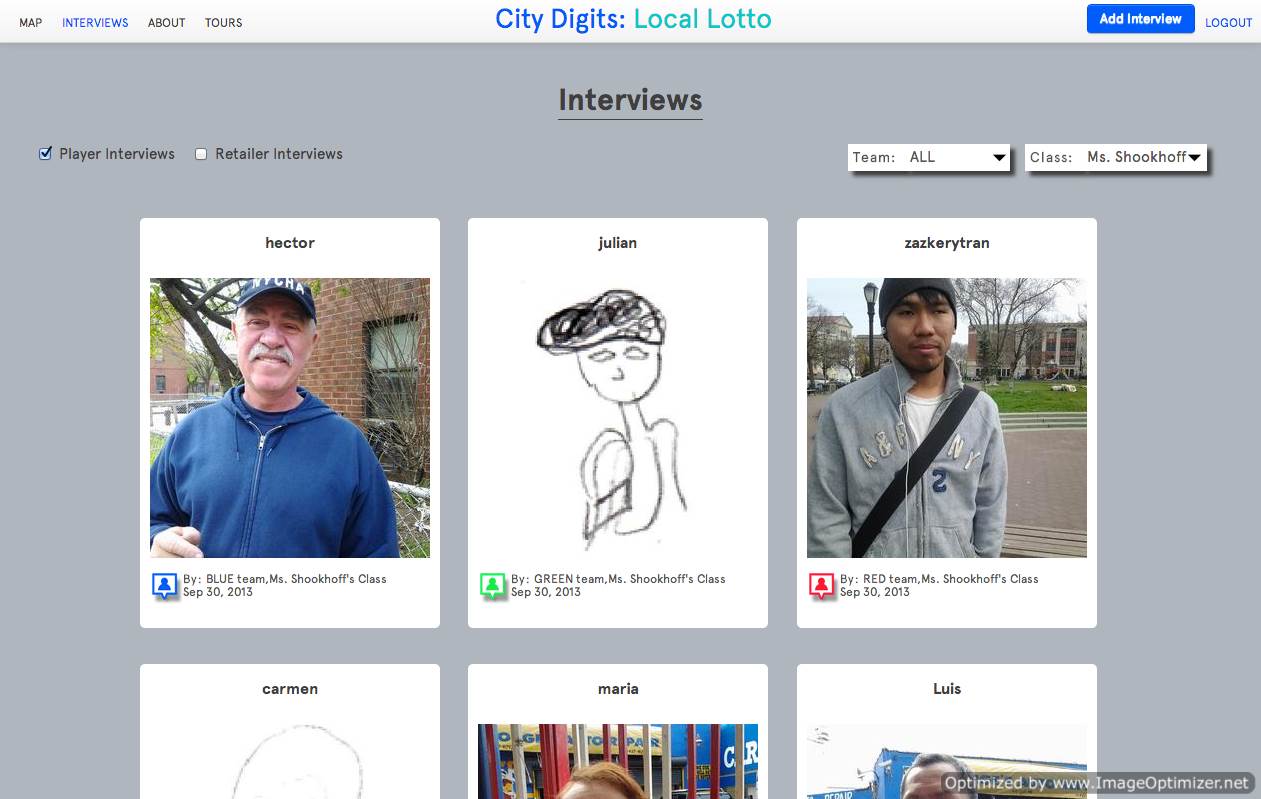The width and height of the screenshot is (1261, 799).
Task: Click the carmen card title
Action: click(290, 689)
